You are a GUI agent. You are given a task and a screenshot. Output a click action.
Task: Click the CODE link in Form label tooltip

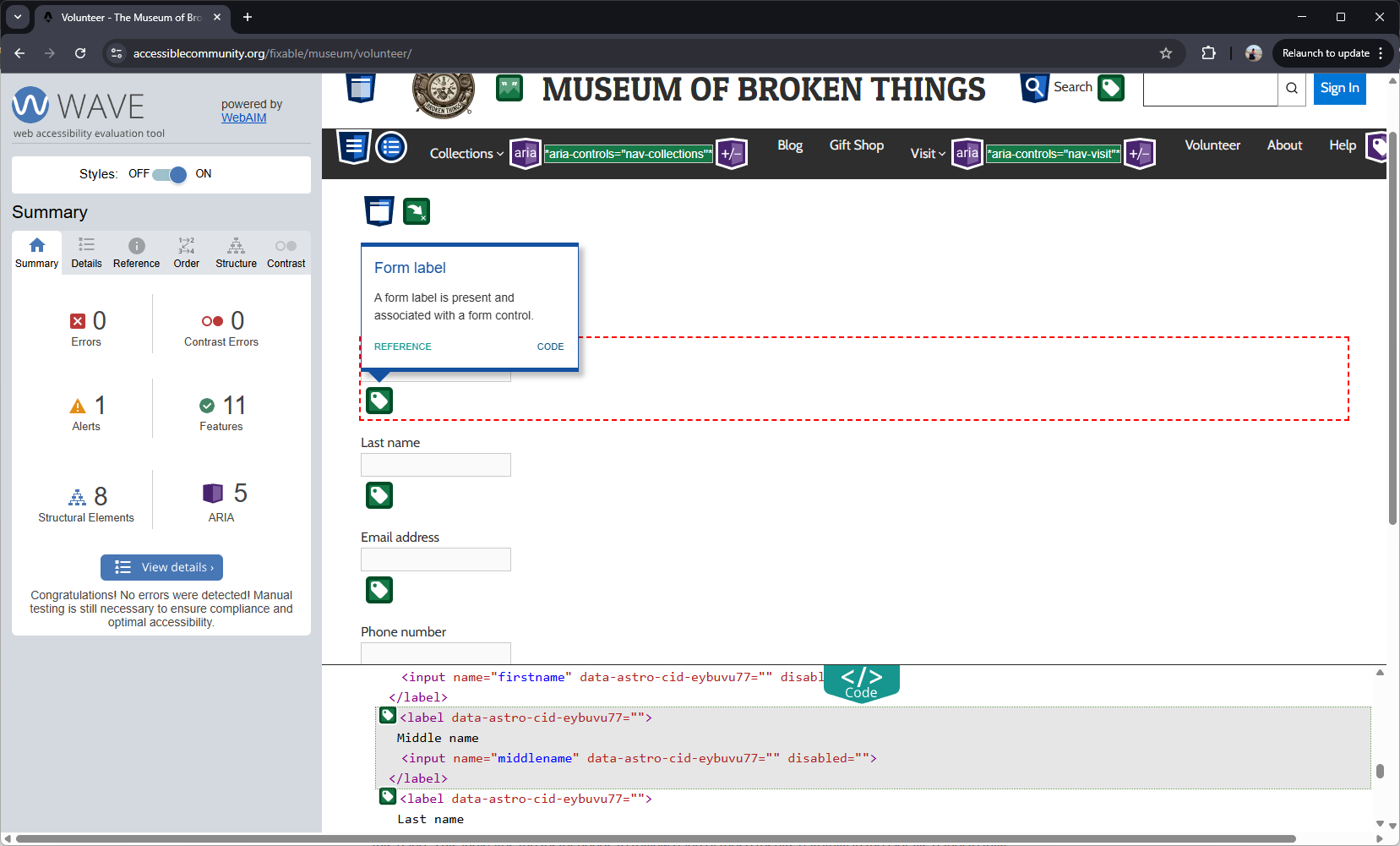coord(550,347)
